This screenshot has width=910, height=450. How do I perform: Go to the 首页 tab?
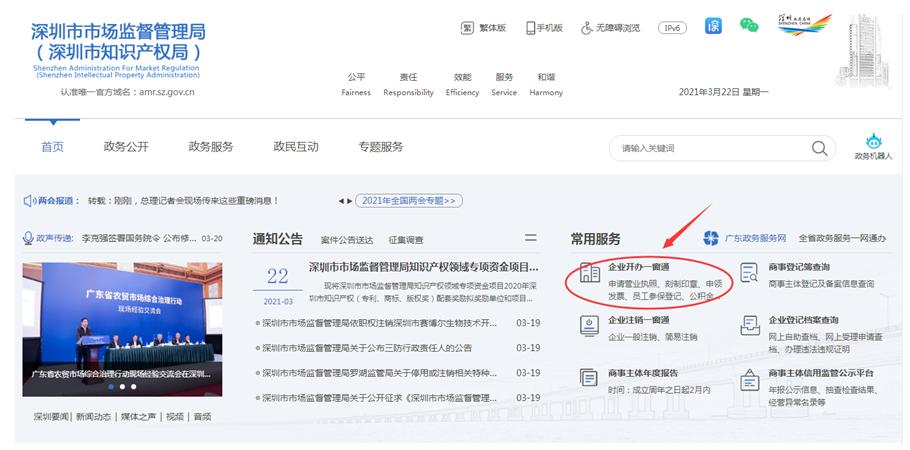[52, 147]
